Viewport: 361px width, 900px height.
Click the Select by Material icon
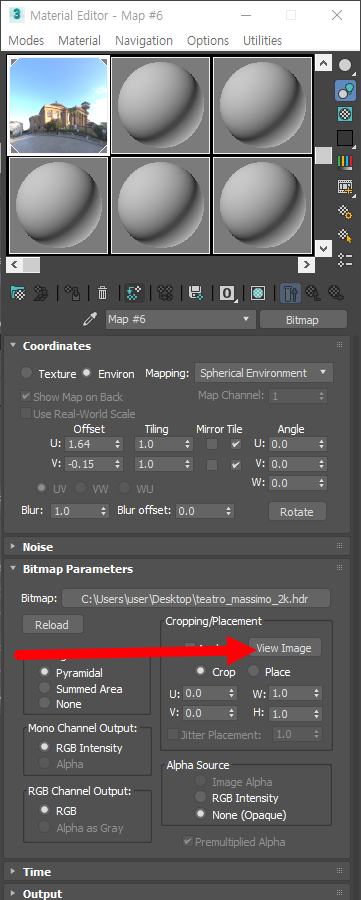(345, 236)
